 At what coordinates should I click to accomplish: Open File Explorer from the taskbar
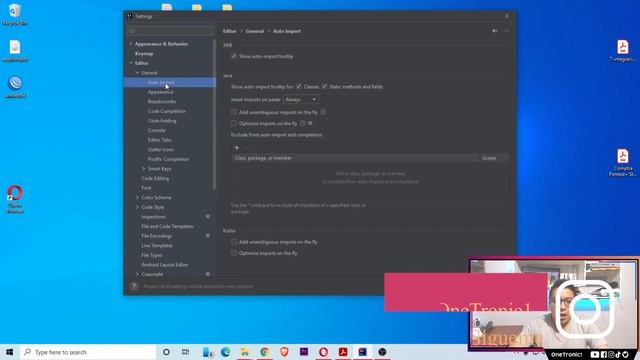[x=245, y=352]
